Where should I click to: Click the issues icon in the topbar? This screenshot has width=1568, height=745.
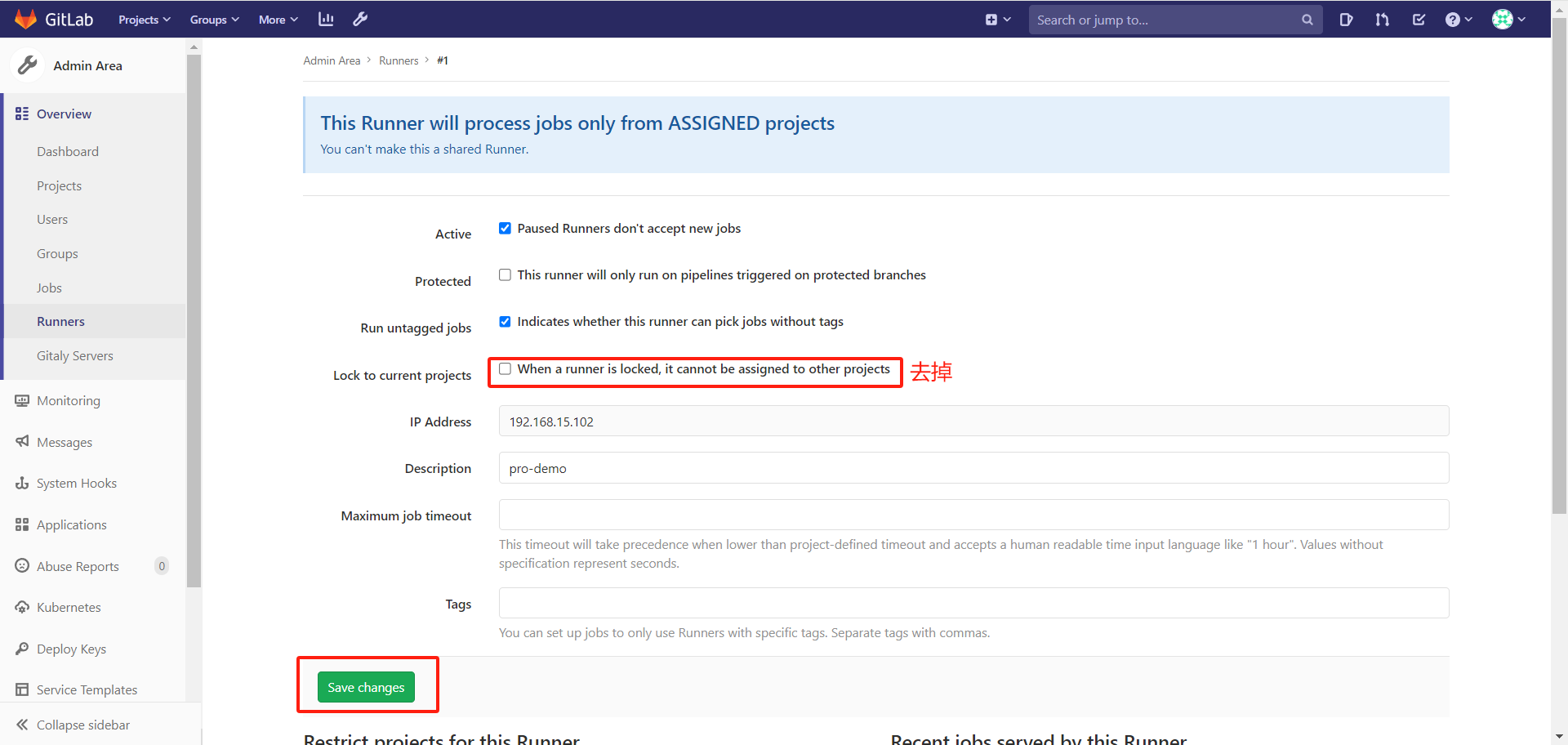1346,19
